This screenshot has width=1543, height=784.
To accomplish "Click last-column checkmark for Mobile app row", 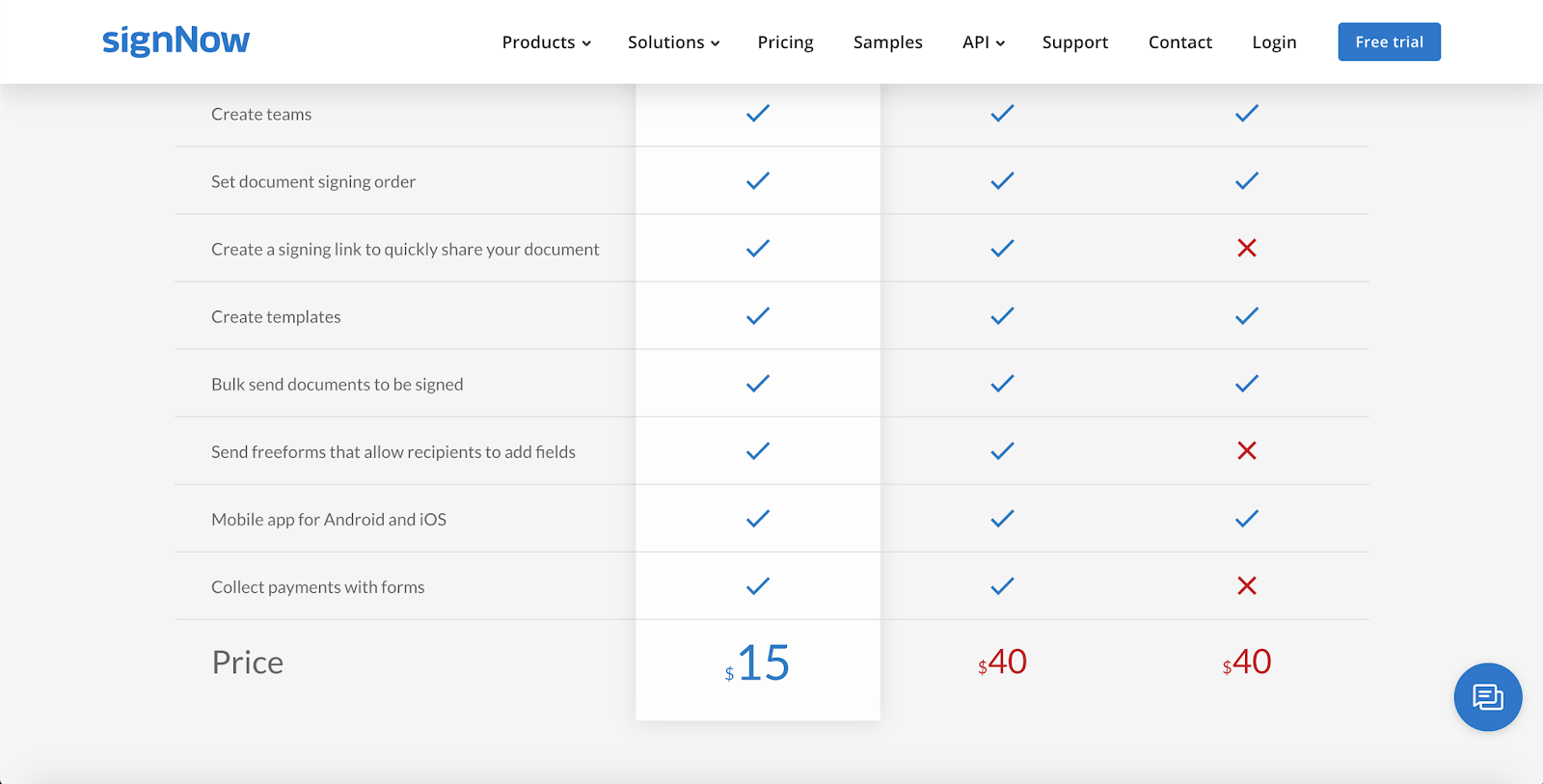I will [x=1246, y=519].
